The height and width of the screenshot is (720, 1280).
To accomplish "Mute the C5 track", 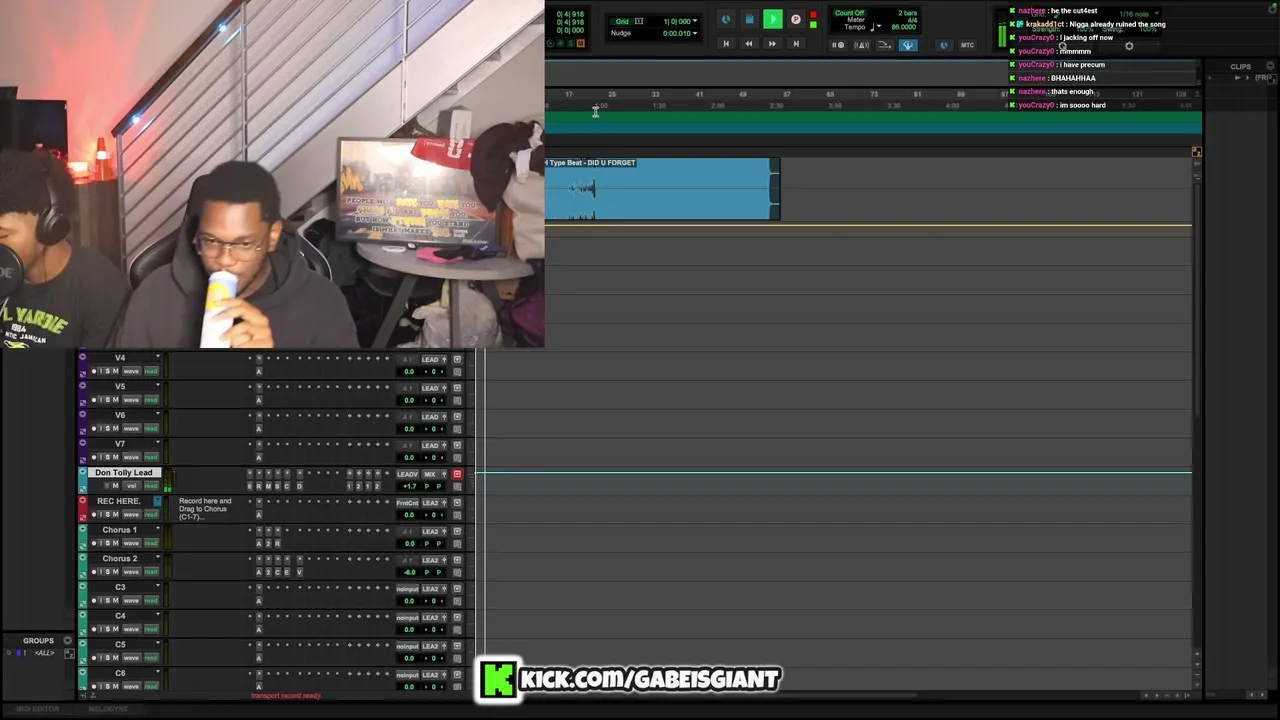I will (115, 658).
